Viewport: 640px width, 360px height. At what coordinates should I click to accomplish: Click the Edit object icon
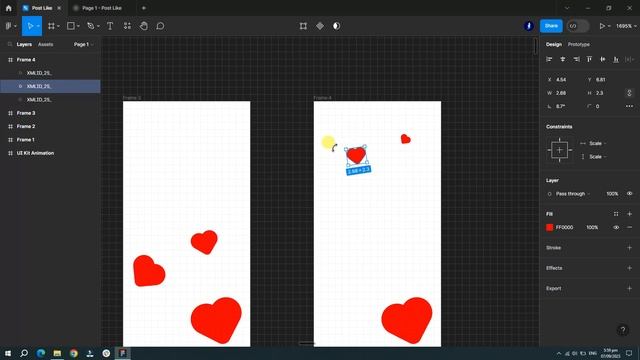pyautogui.click(x=303, y=26)
